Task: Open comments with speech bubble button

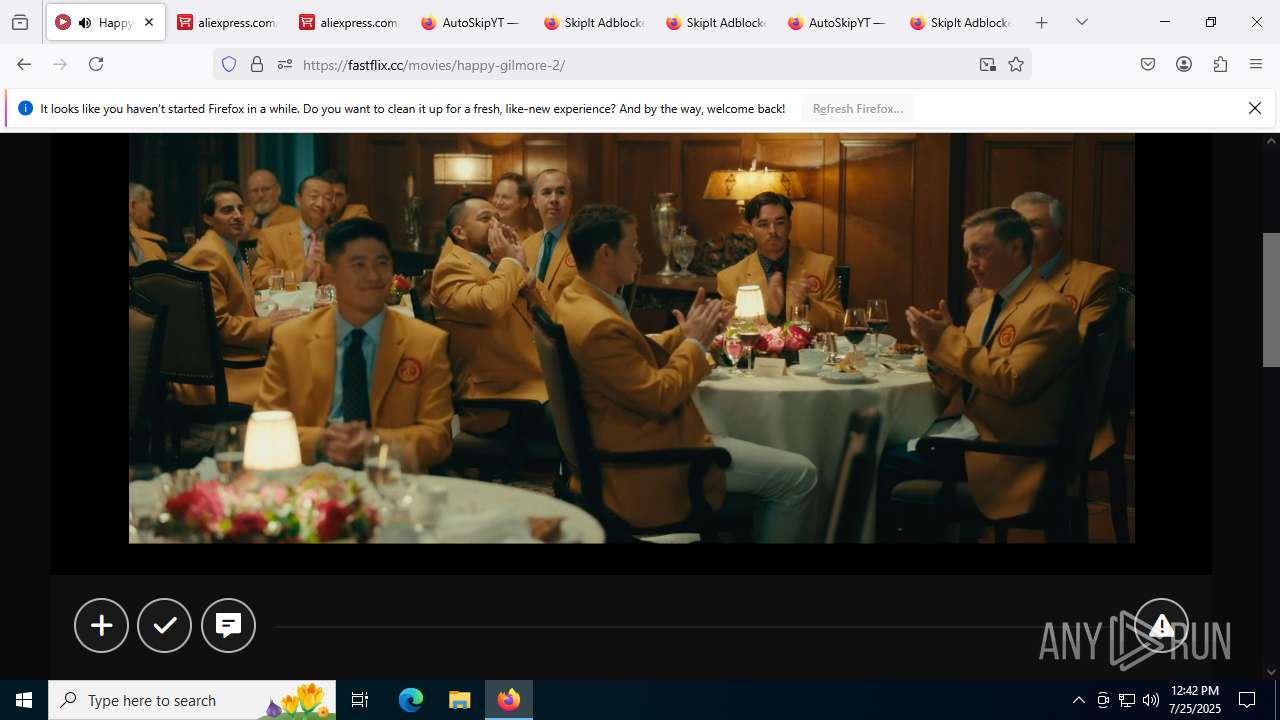Action: click(228, 625)
